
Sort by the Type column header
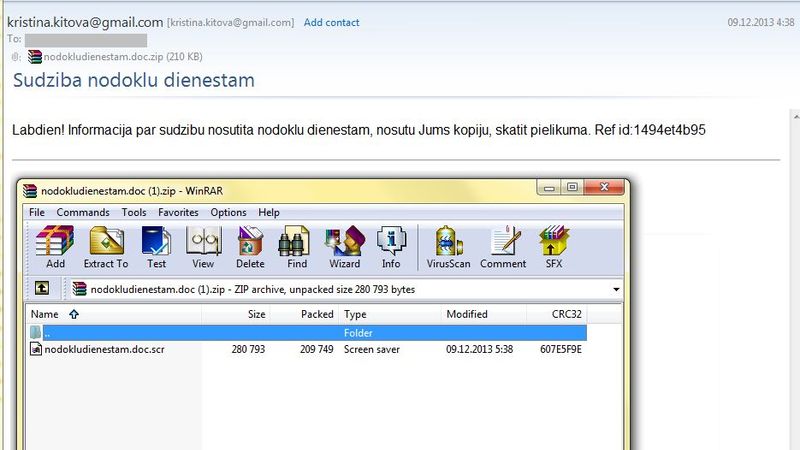point(390,314)
